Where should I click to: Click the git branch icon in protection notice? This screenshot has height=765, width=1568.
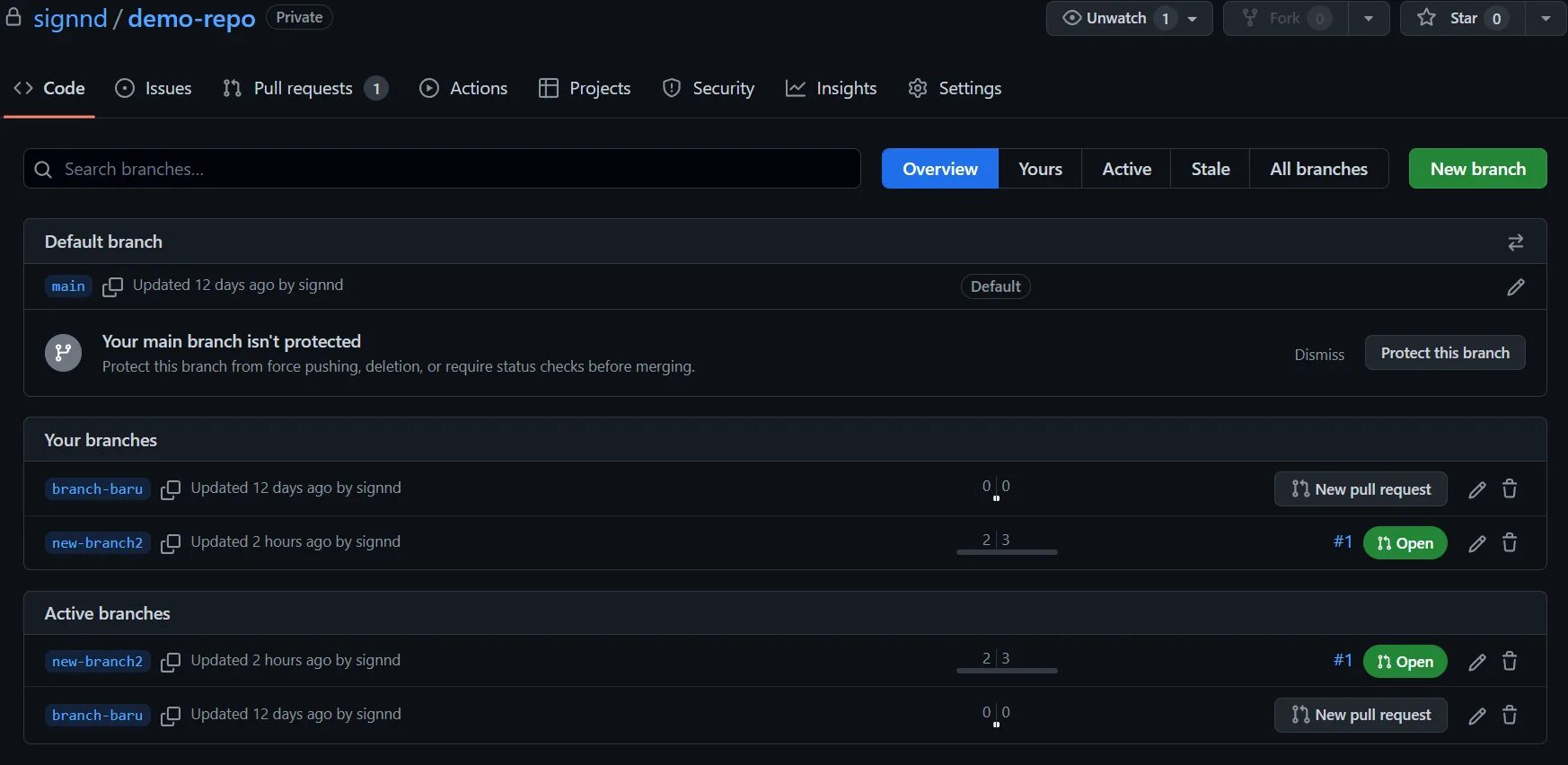63,353
